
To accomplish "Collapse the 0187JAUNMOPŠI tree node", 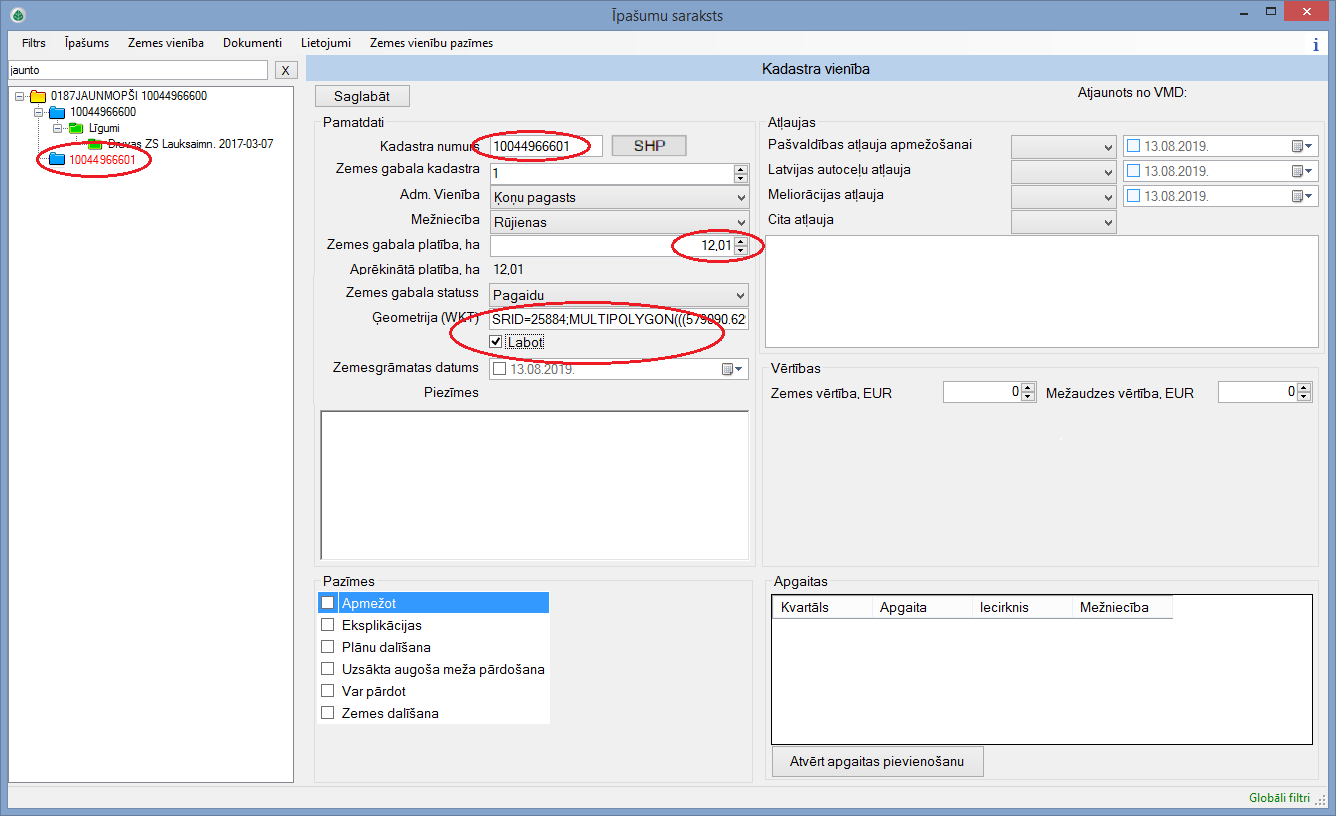I will point(20,96).
